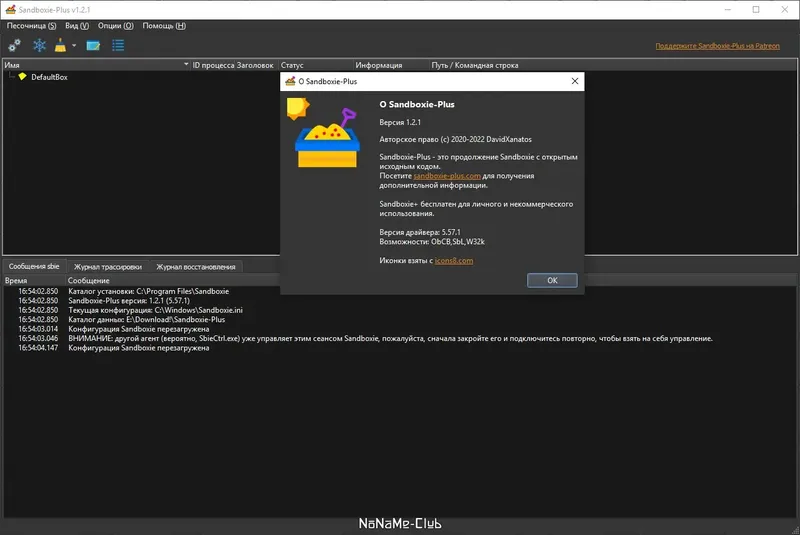Select the Каталог данных log message
The height and width of the screenshot is (535, 800).
click(146, 319)
